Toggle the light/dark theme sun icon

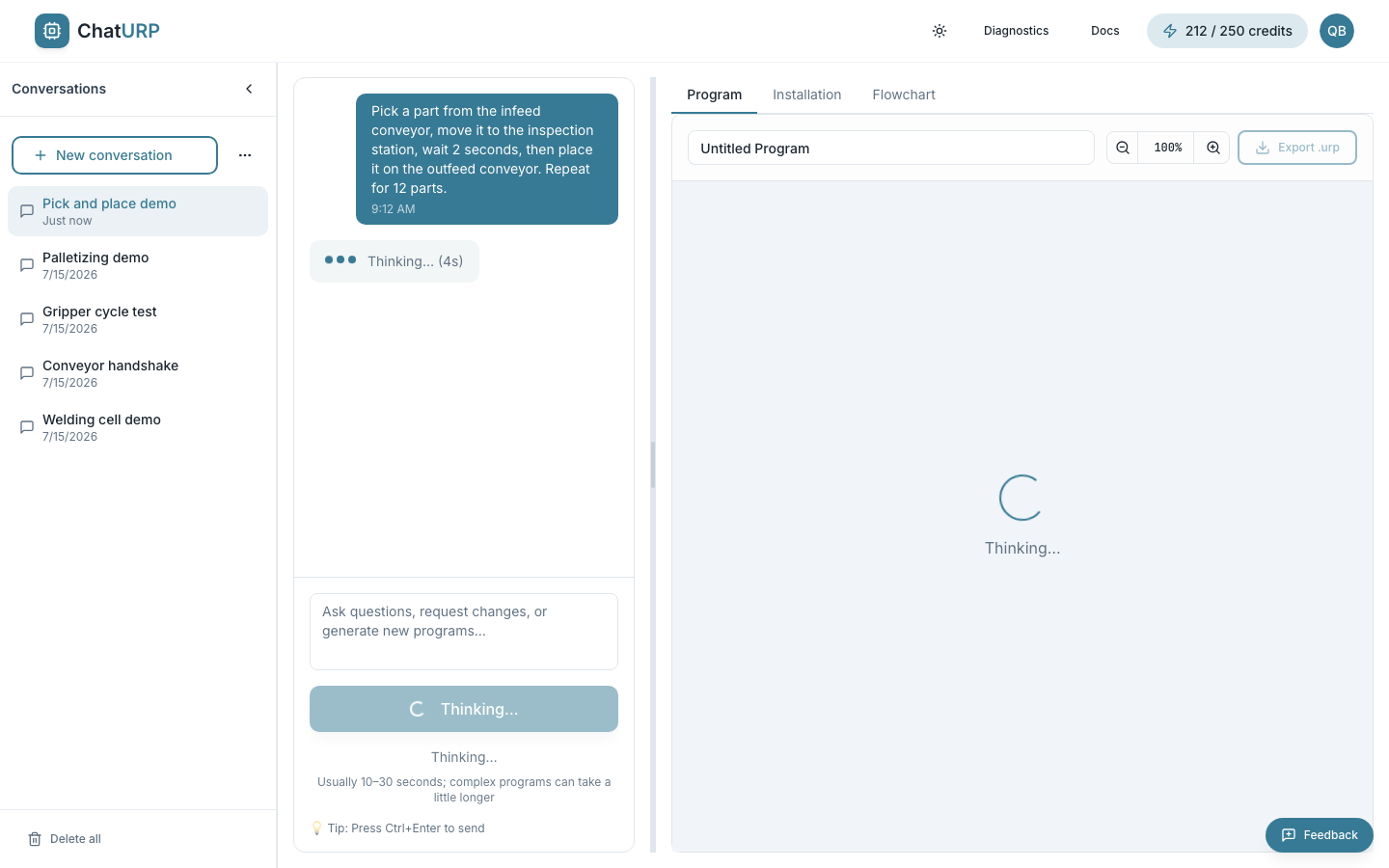click(x=940, y=31)
